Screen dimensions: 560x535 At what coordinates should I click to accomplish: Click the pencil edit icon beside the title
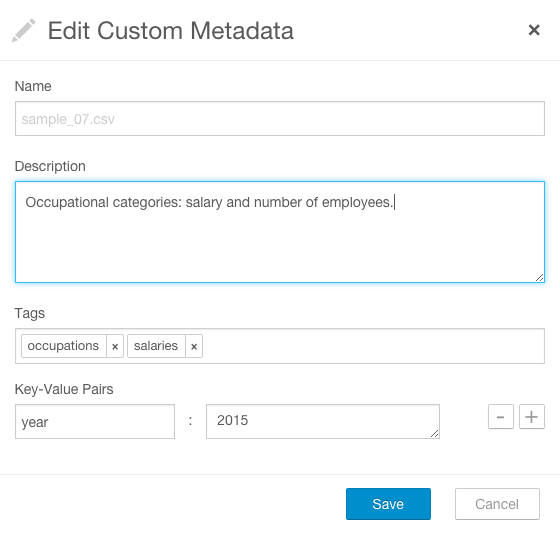(24, 30)
